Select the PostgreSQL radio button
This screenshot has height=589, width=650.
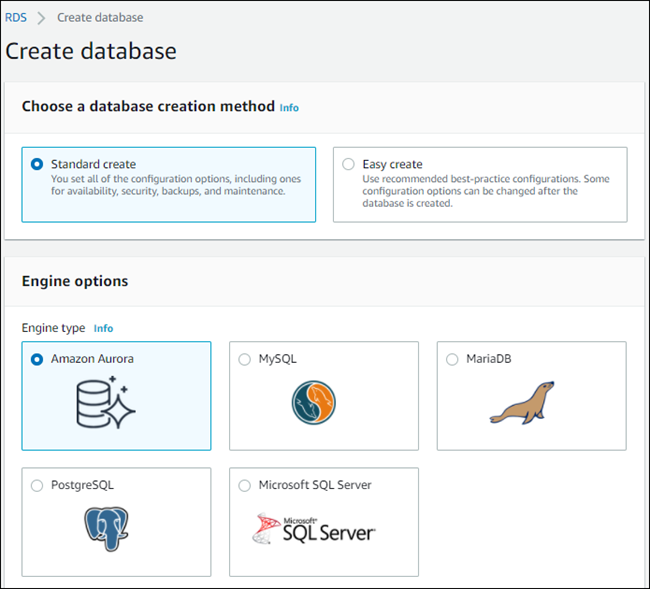coord(37,485)
